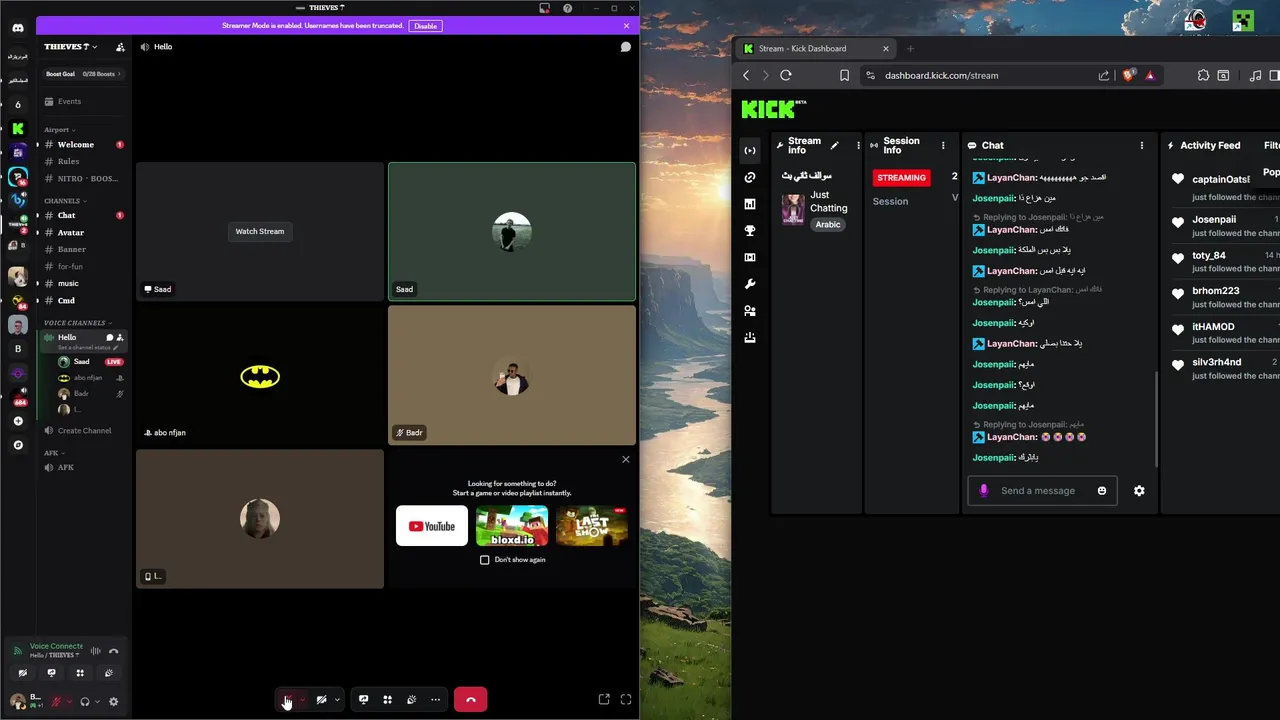Viewport: 1280px width, 720px height.
Task: Collapse the CHANNELS category
Action: (65, 201)
